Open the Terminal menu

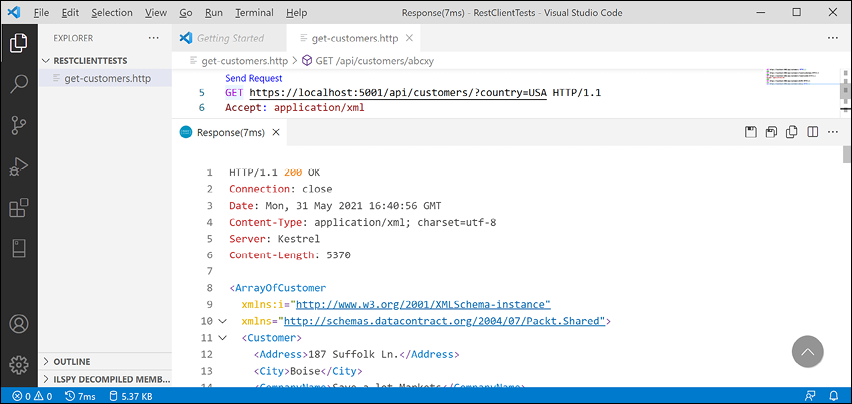point(253,13)
